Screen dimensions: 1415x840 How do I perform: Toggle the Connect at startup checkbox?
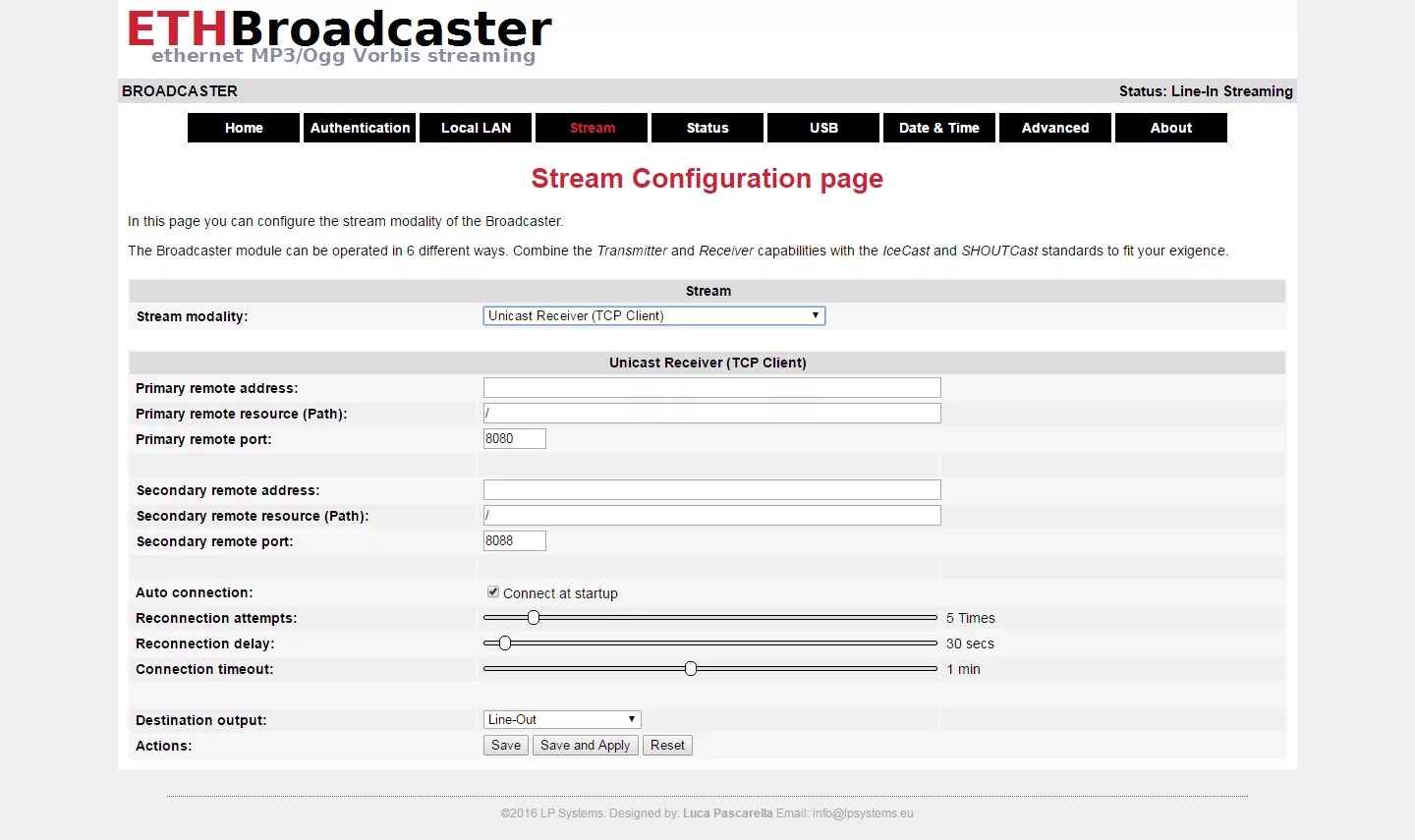pos(493,592)
